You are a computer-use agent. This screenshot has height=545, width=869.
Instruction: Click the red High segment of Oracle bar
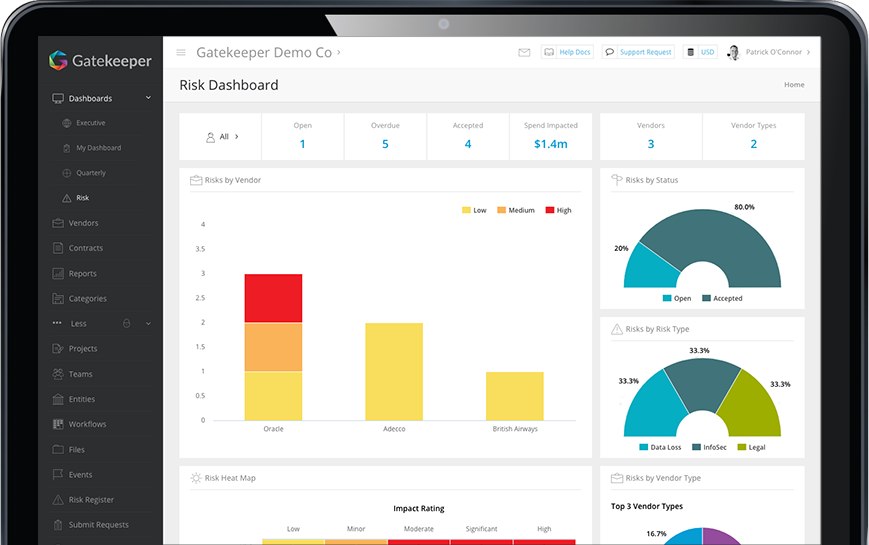[x=273, y=298]
